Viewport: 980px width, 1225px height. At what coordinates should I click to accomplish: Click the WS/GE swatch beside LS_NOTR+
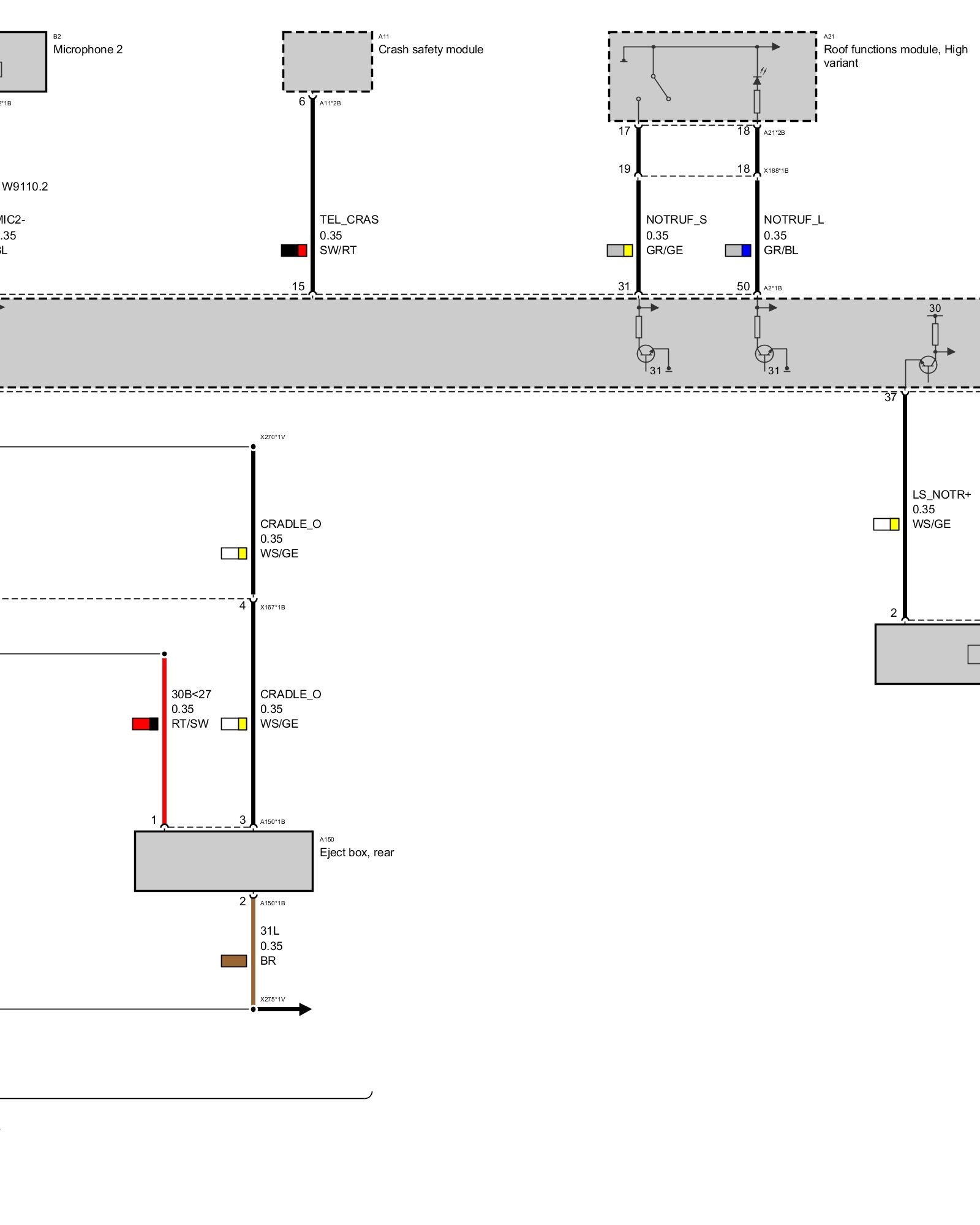886,524
